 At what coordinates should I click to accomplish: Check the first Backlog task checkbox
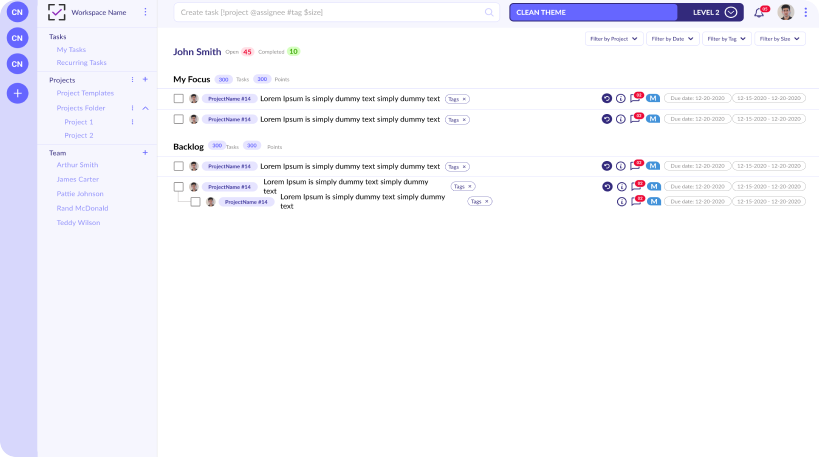[179, 166]
